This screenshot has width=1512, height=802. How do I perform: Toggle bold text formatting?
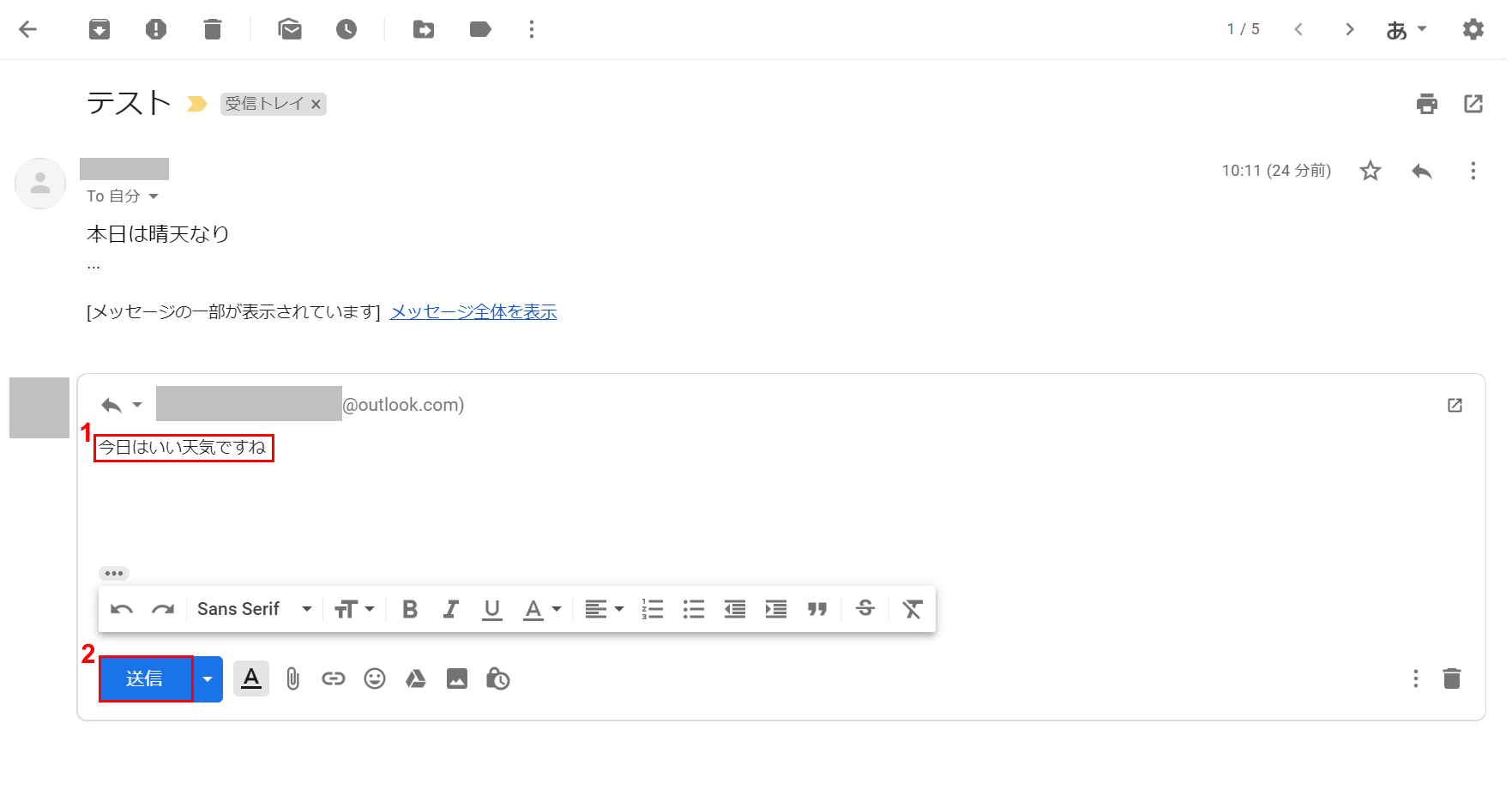tap(410, 609)
